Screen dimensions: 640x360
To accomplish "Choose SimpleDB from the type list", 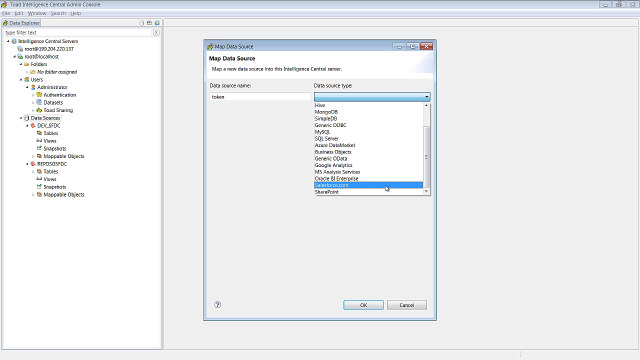I will (368, 118).
